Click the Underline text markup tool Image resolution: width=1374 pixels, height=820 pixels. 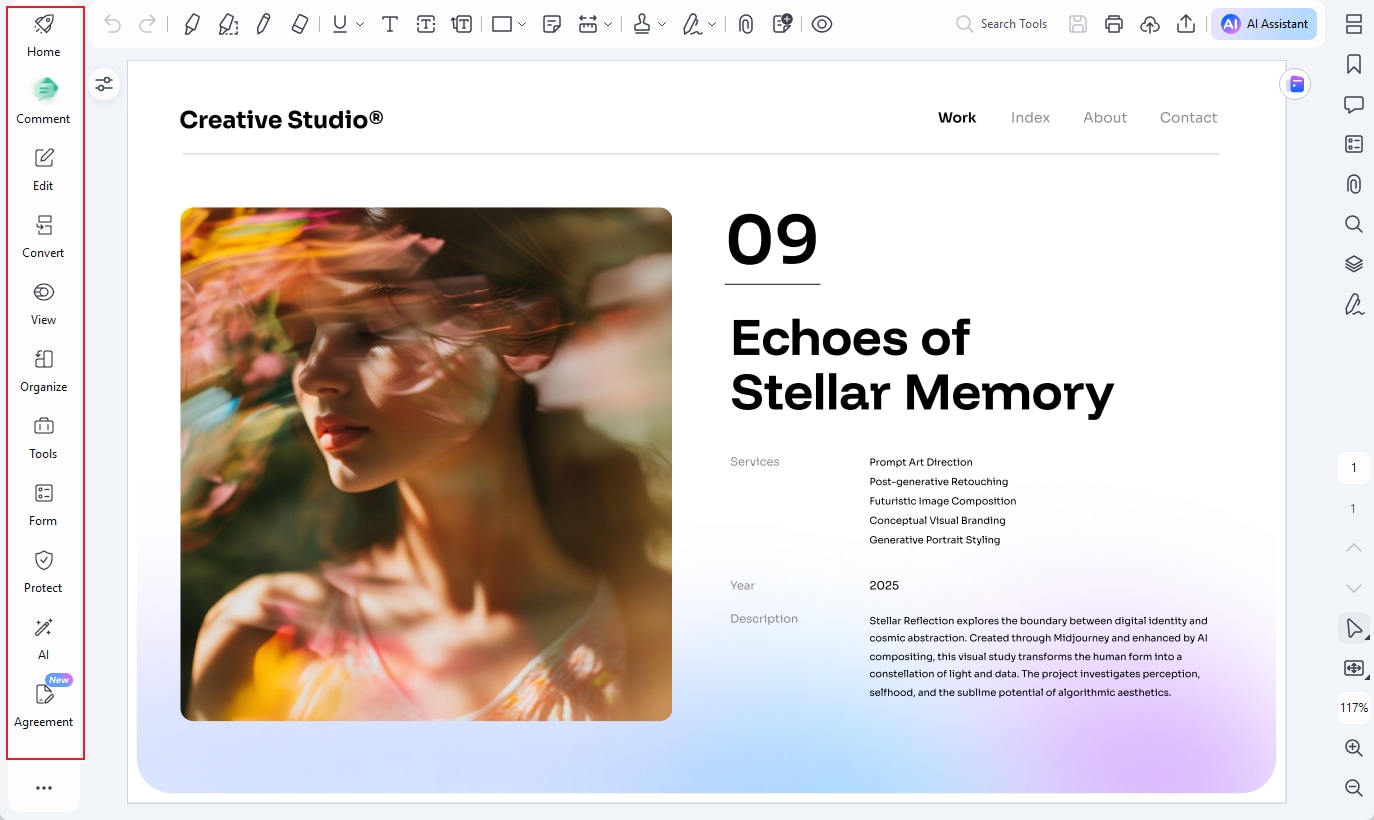340,24
